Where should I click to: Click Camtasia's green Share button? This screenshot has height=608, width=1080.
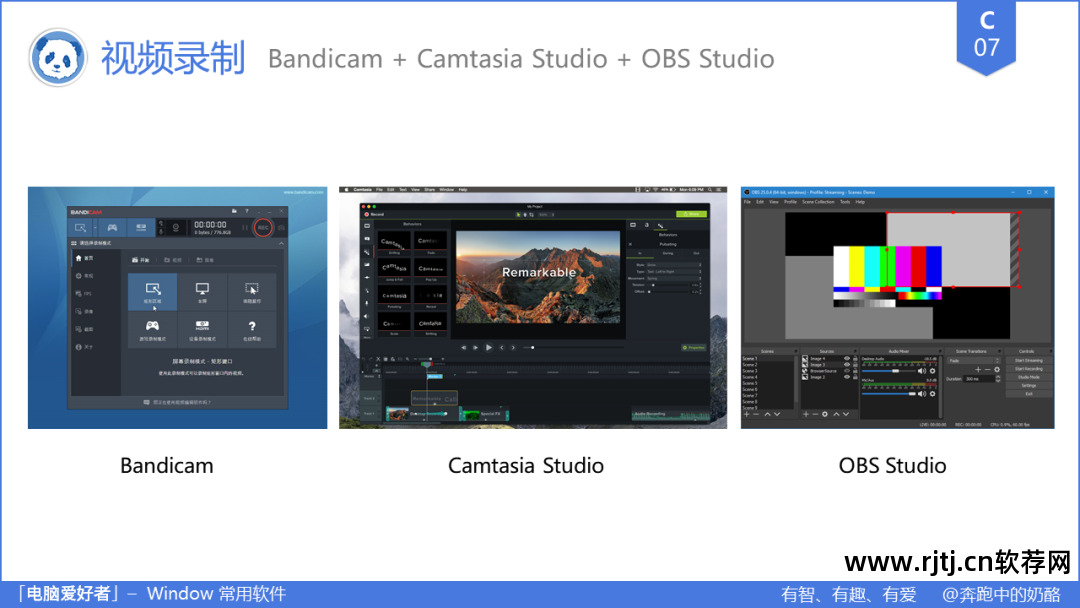point(691,214)
